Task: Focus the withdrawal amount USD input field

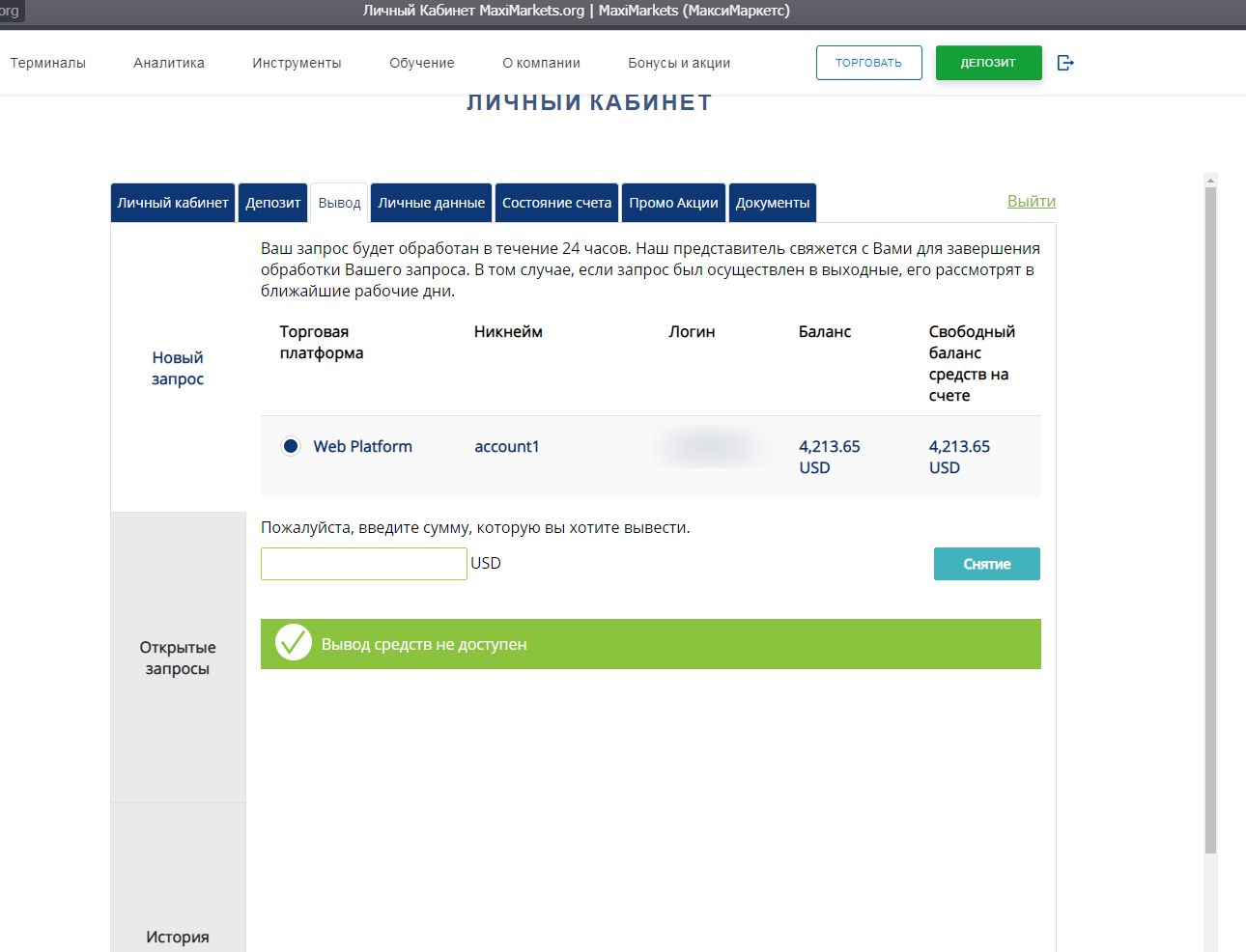Action: [364, 564]
